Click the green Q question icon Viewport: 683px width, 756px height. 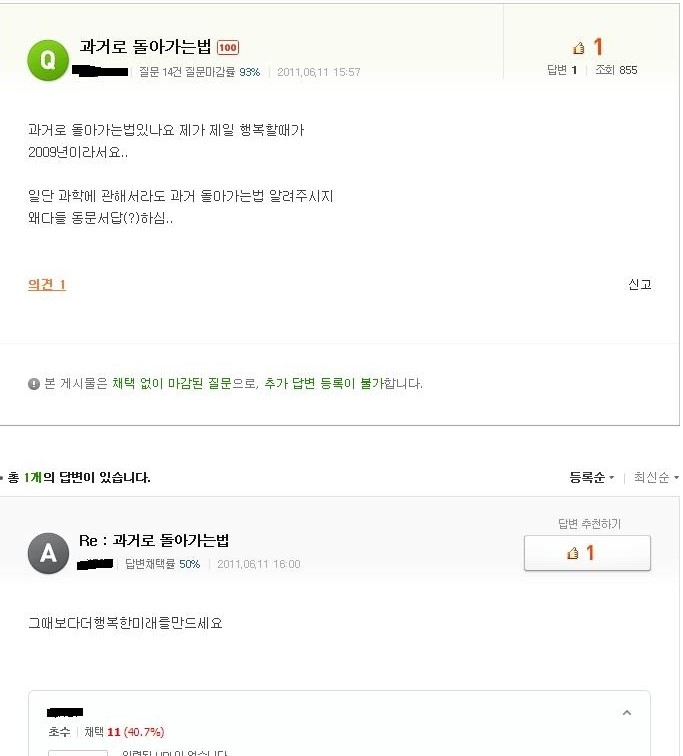click(x=48, y=59)
